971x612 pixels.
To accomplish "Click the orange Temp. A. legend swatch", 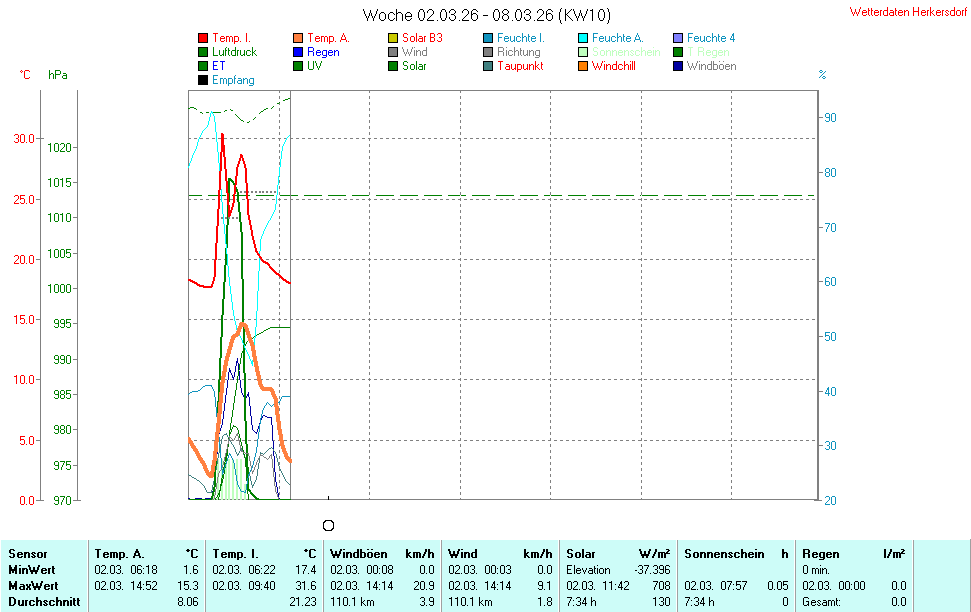I will click(x=298, y=38).
